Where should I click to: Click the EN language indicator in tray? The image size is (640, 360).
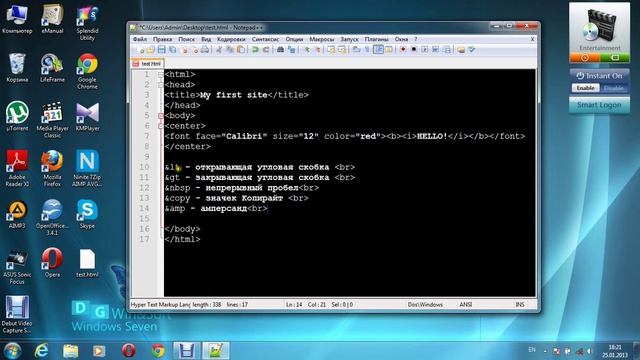[x=532, y=350]
